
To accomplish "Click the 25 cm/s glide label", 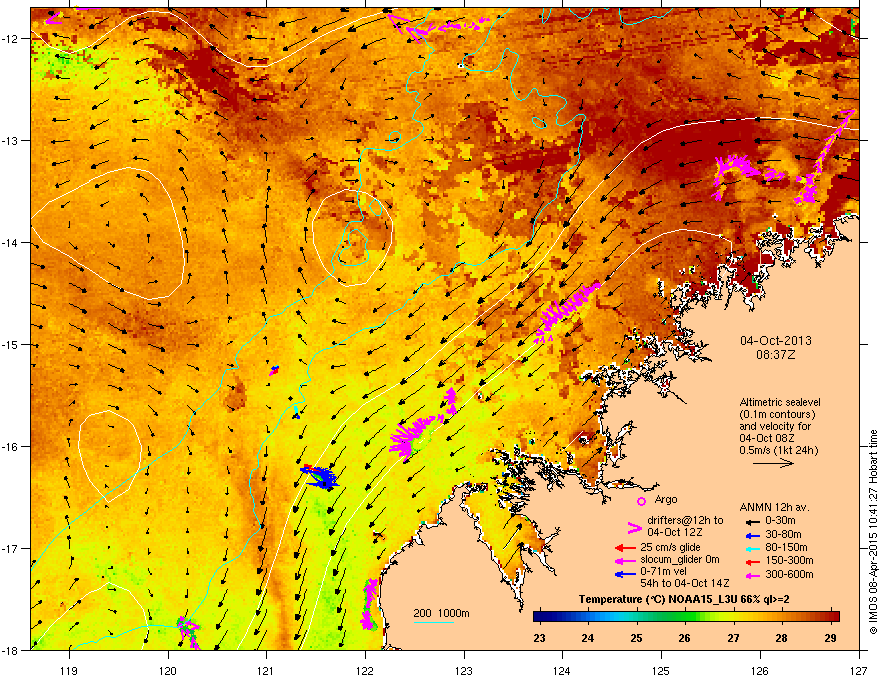I will [671, 547].
